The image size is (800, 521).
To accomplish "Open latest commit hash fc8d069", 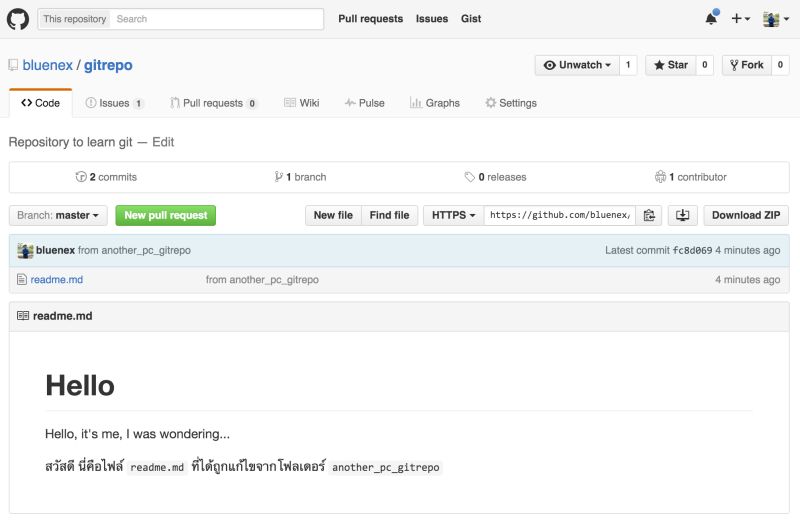I will tap(692, 251).
